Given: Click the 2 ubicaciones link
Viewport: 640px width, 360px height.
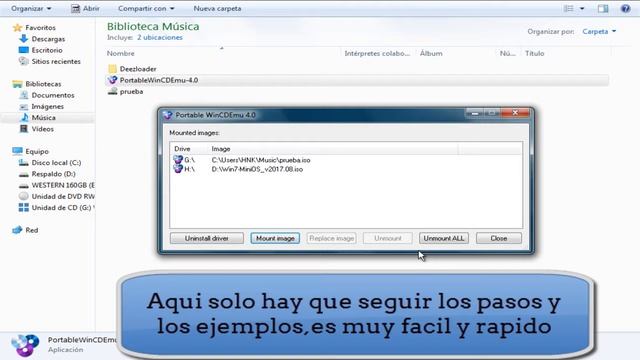Looking at the screenshot, I should 160,38.
